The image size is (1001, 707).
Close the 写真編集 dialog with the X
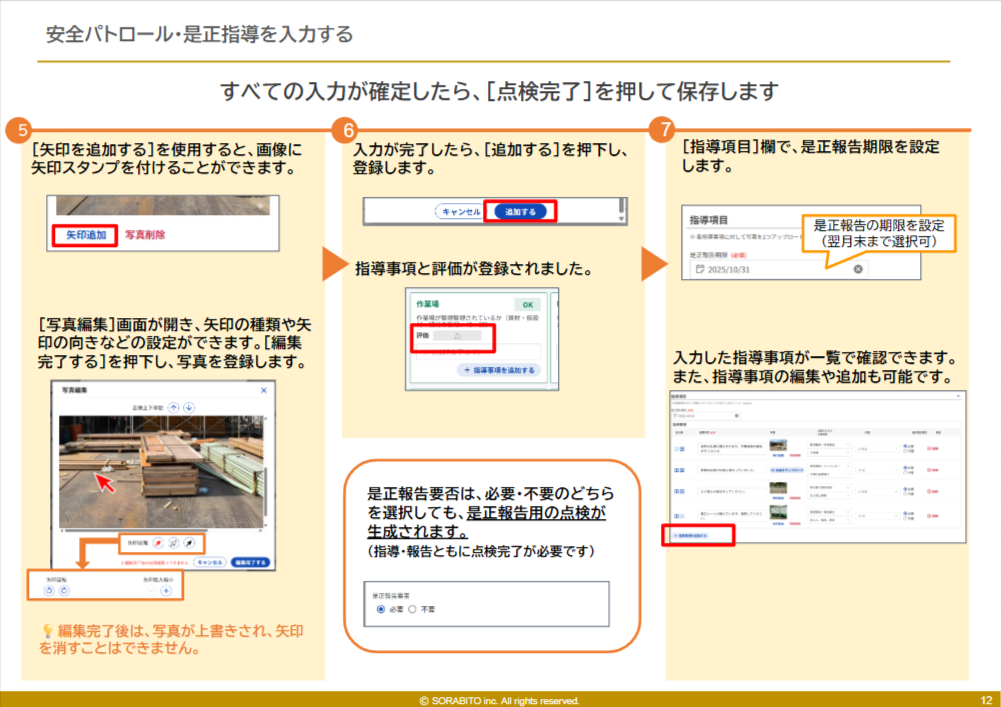264,390
